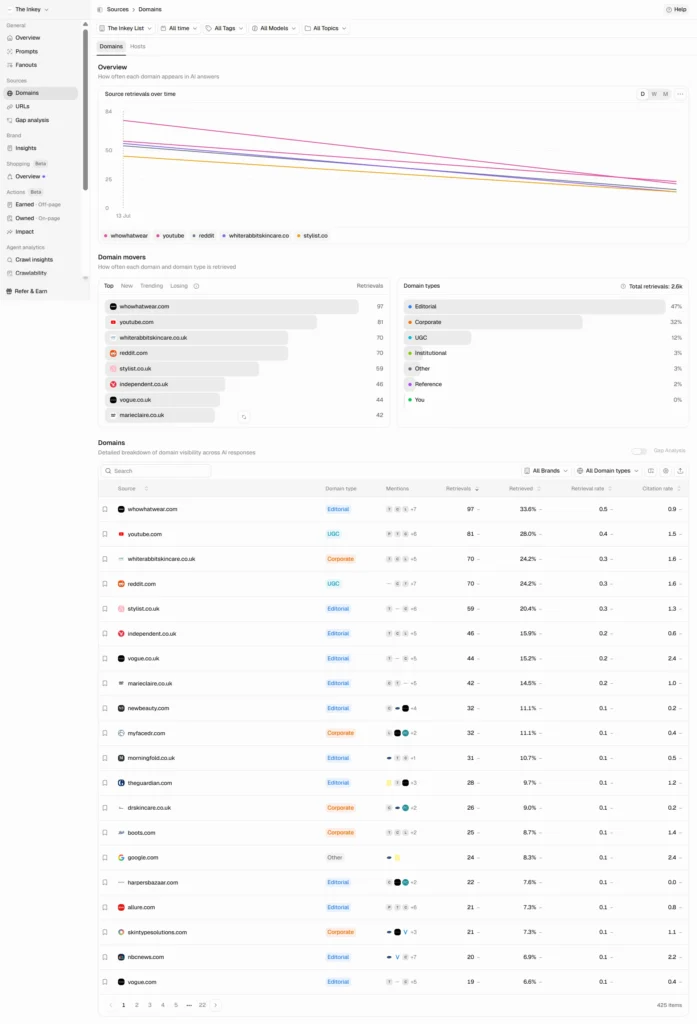Open the Overview page in General sidebar
Screen dimensions: 697x1024
[x=27, y=38]
